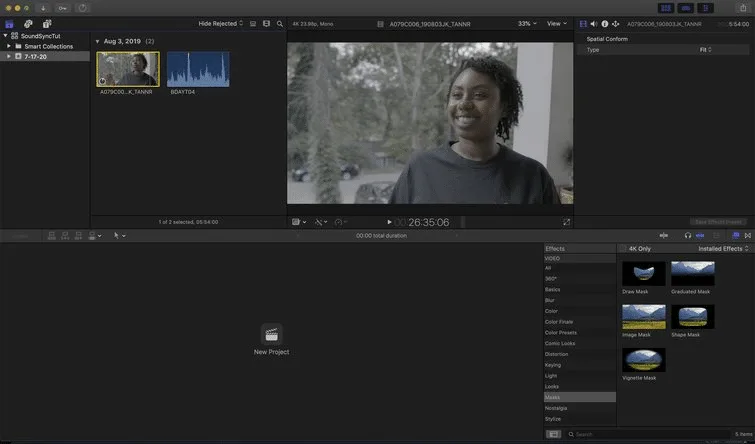
Task: Open the Info inspector icon
Action: click(x=605, y=24)
